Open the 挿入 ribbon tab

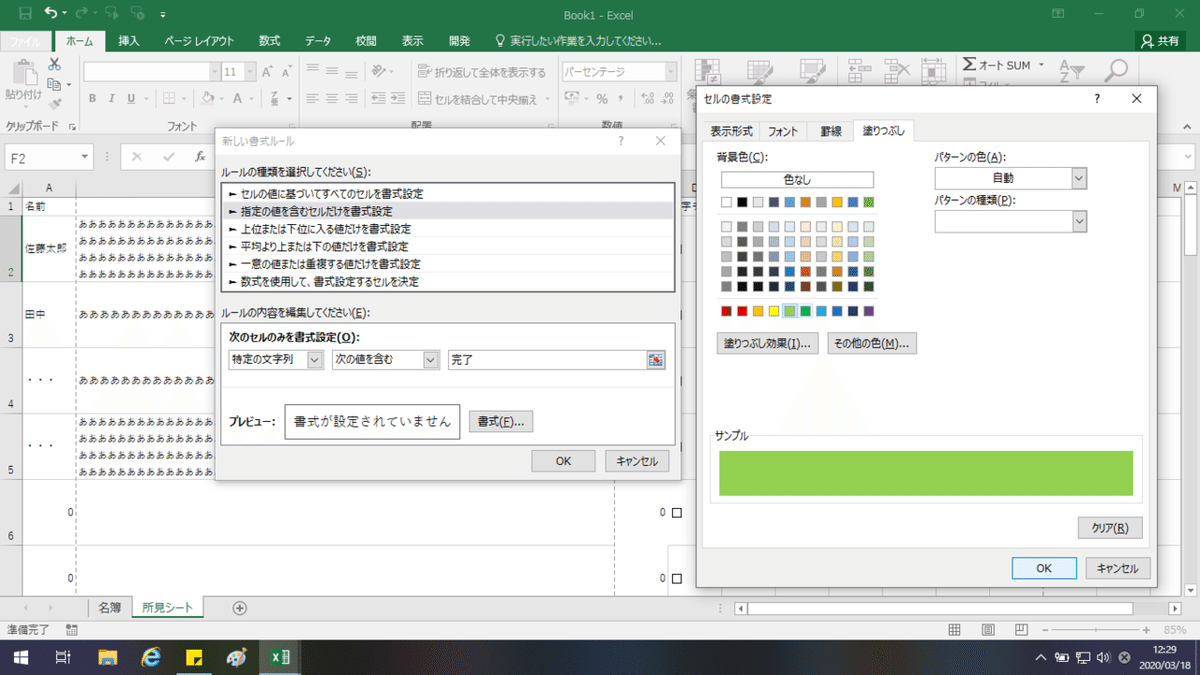(x=129, y=41)
